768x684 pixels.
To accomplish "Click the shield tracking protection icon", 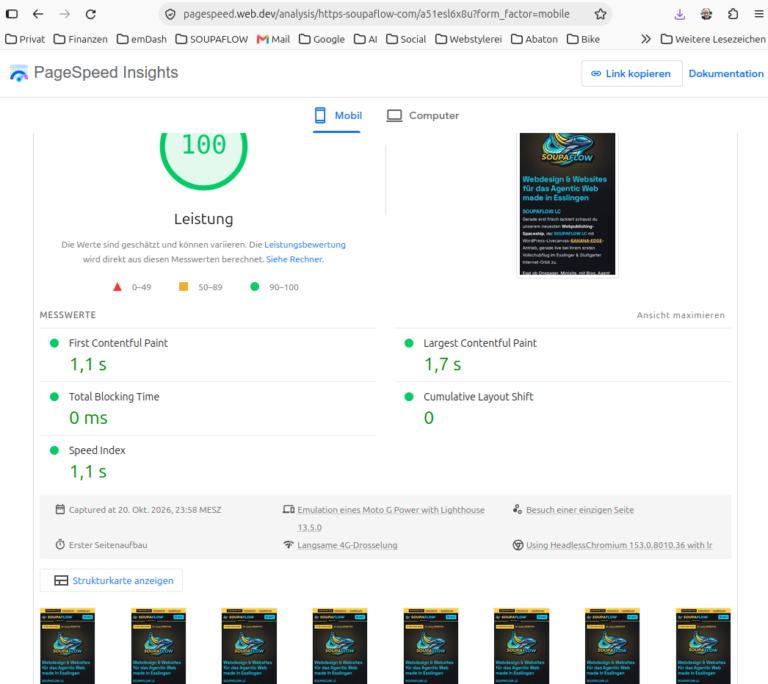I will pyautogui.click(x=170, y=15).
